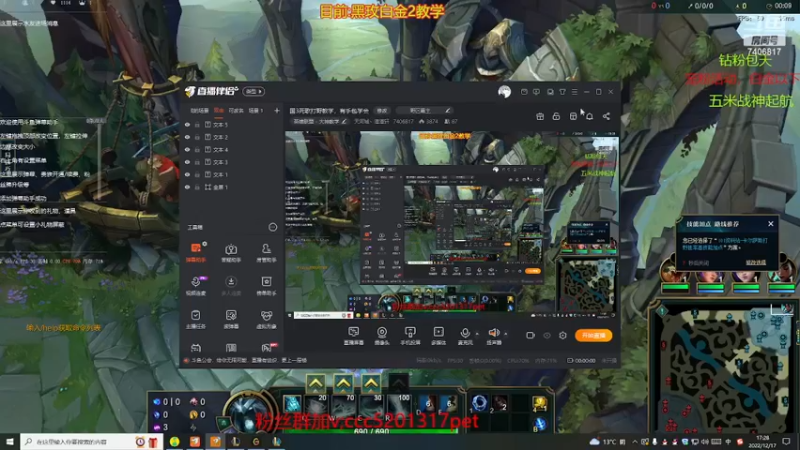Lock the 文本 5 layer
This screenshot has width=800, height=450.
[x=197, y=125]
